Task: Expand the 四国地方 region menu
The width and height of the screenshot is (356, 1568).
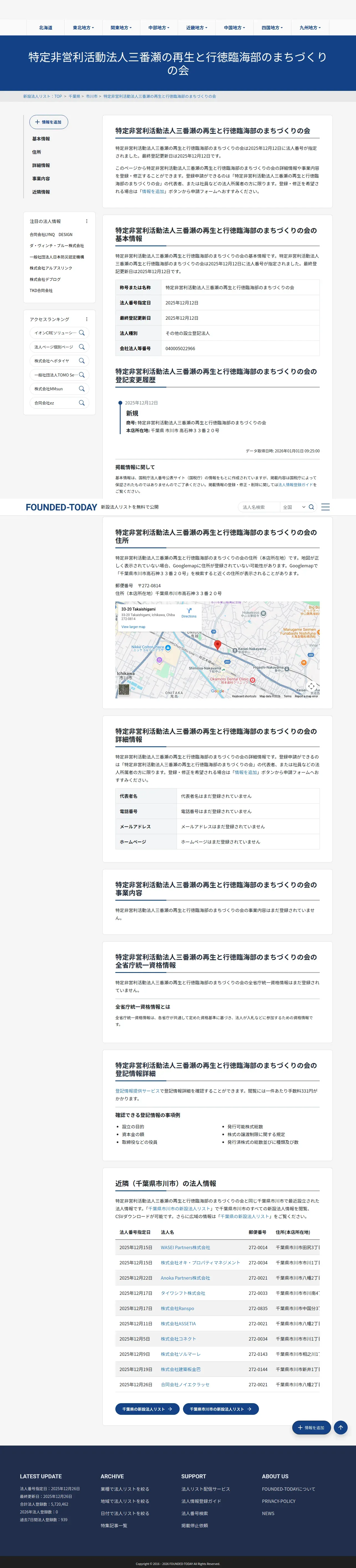Action: [273, 27]
